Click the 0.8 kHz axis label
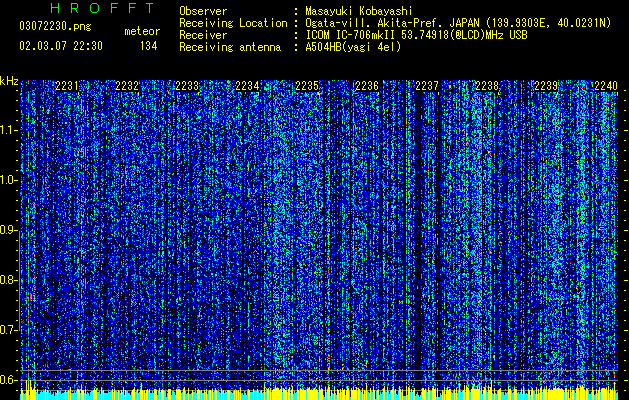The width and height of the screenshot is (629, 400). (x=9, y=280)
